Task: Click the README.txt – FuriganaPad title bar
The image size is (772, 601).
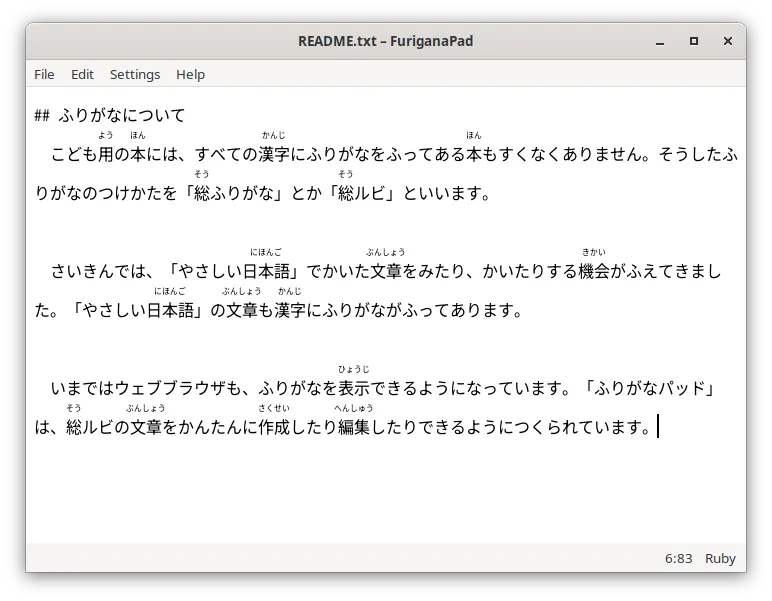Action: pos(386,41)
